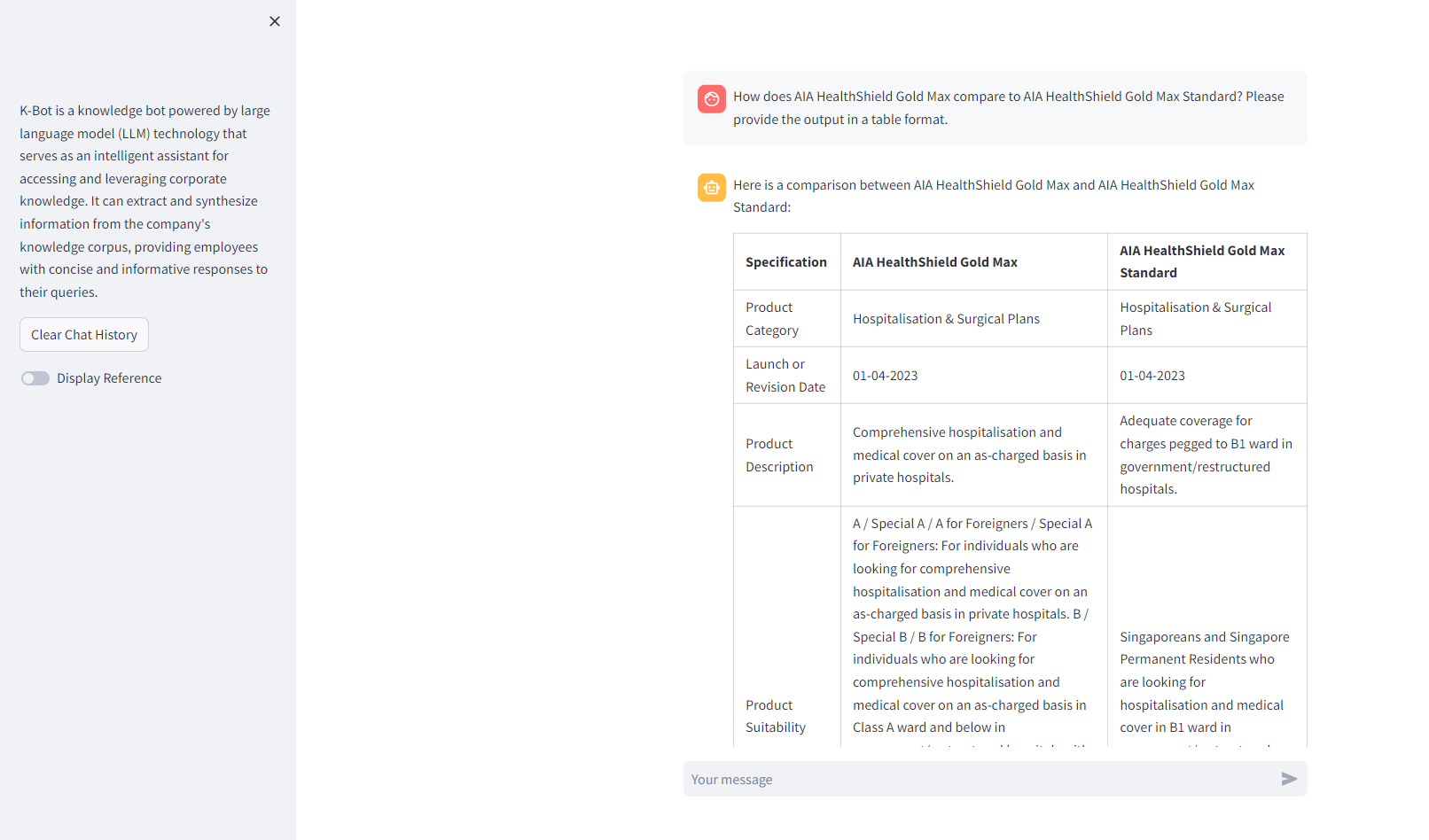1429x840 pixels.
Task: Toggle the Display Reference switch
Action: 35,378
